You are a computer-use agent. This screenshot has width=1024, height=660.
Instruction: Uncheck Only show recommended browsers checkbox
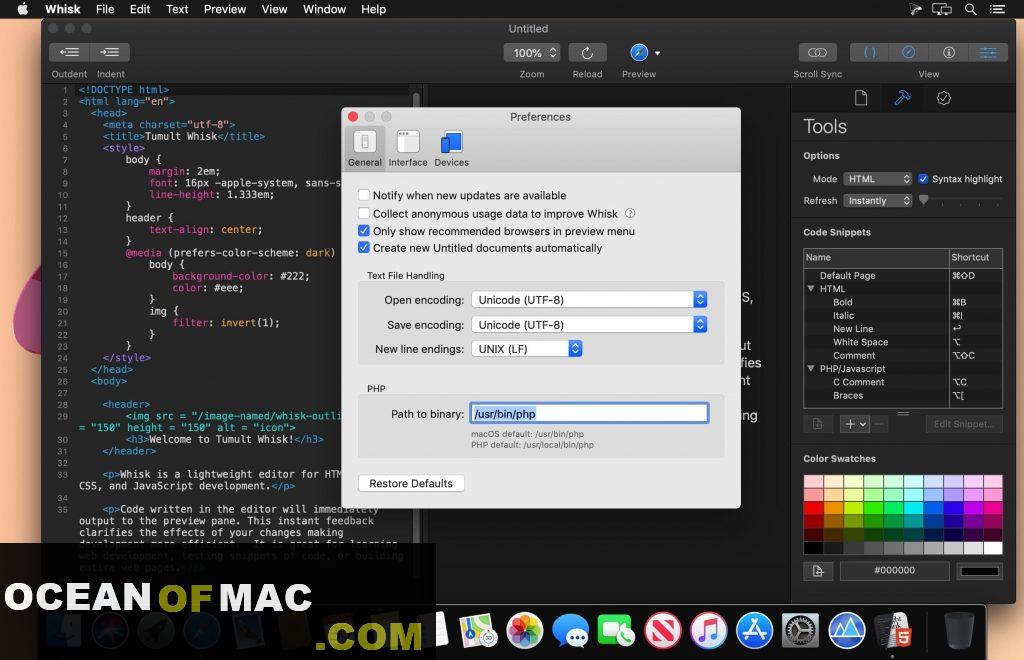tap(364, 231)
